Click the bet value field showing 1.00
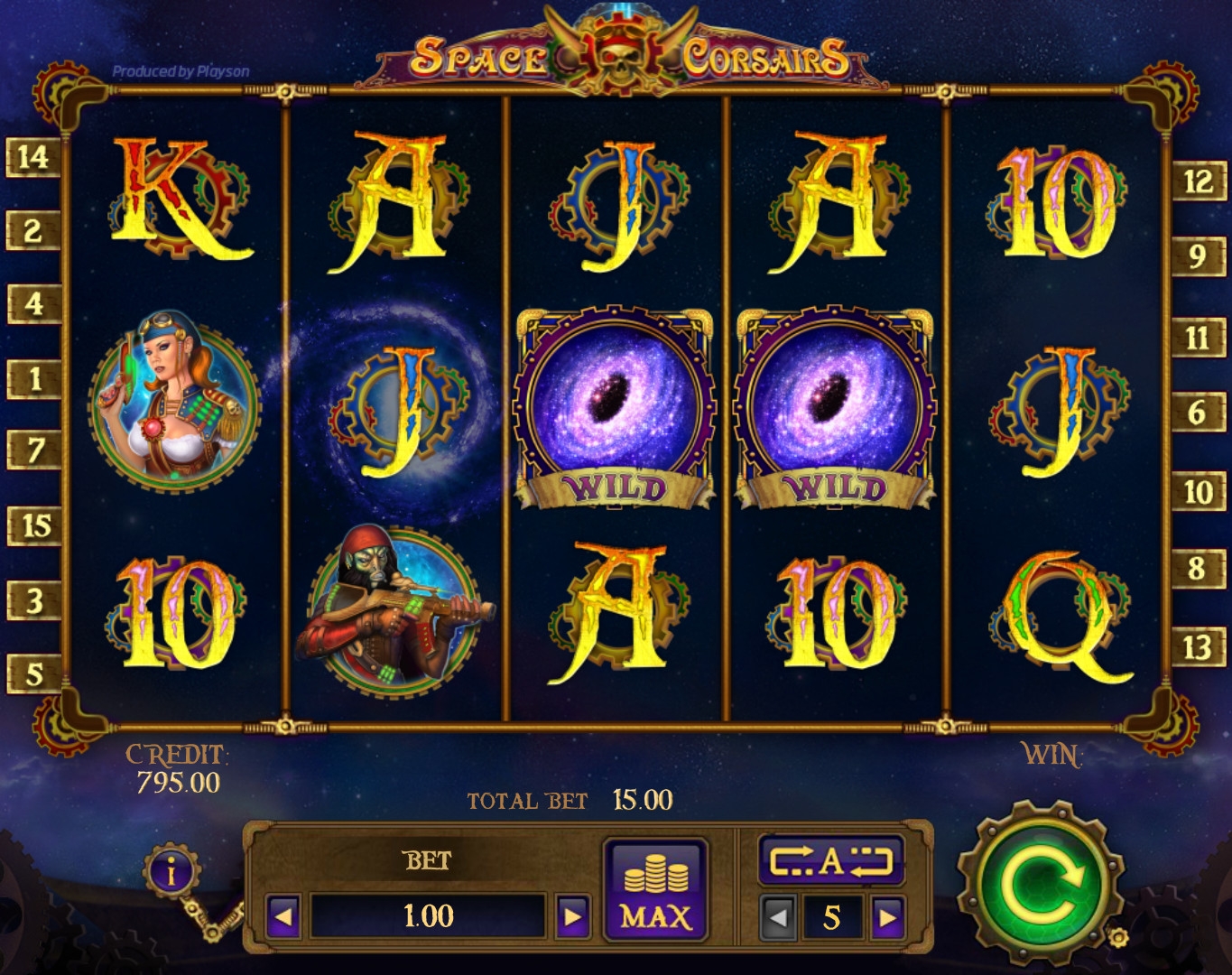Screen dimensions: 1232x975 428,917
